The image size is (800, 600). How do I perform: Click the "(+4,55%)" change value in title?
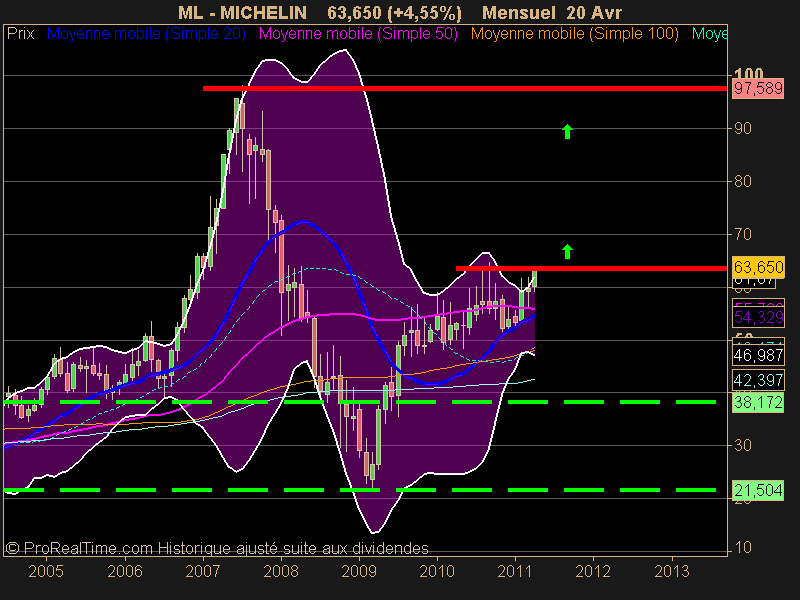coord(424,13)
